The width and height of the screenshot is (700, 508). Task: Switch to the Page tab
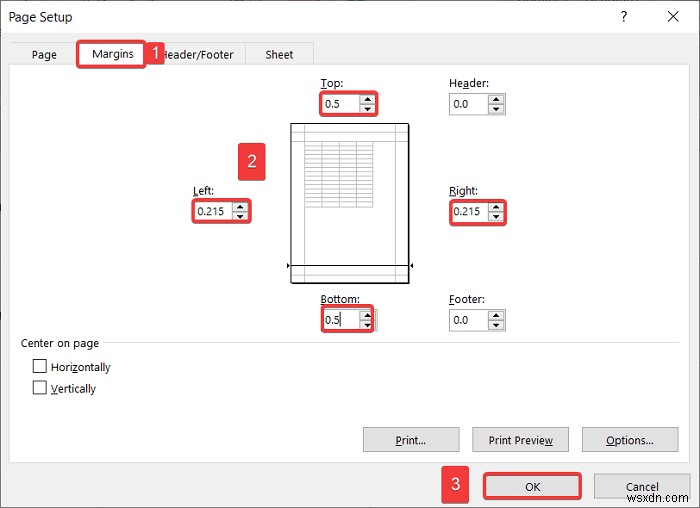pyautogui.click(x=44, y=54)
